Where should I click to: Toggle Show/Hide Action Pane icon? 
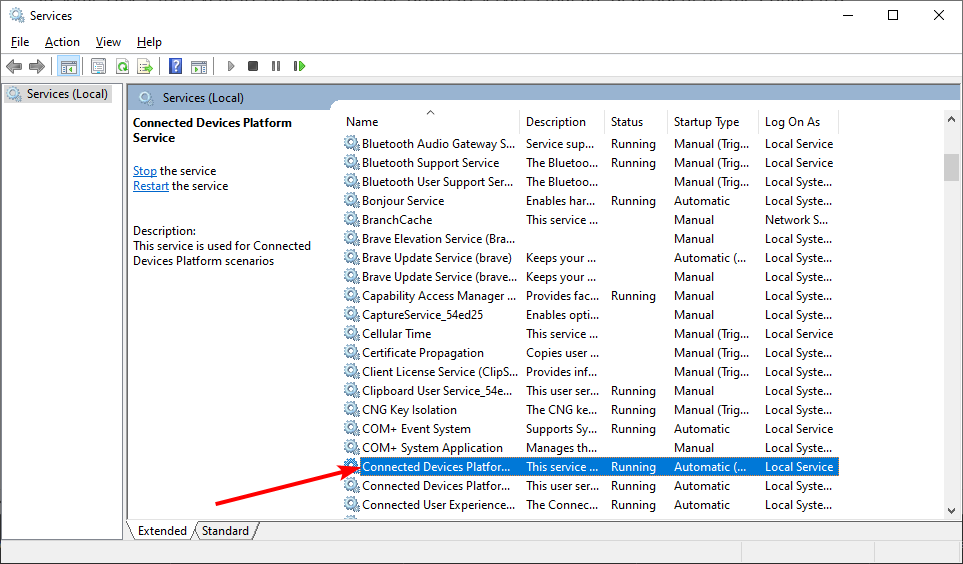point(199,66)
